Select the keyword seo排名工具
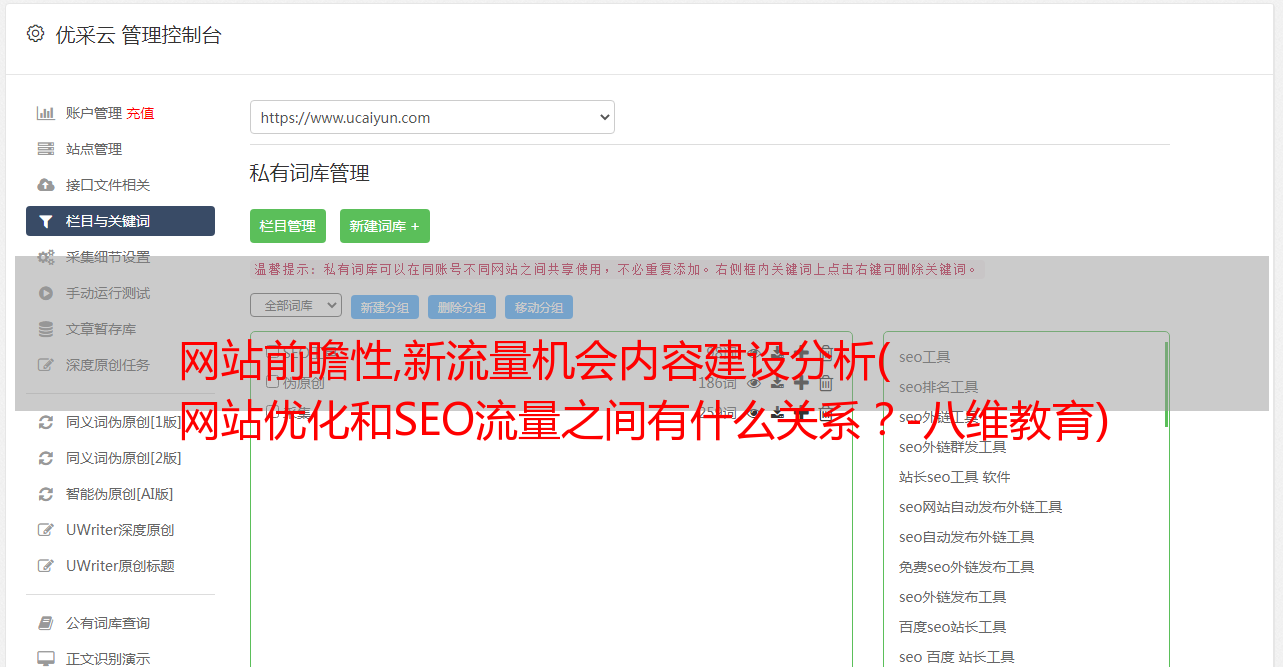This screenshot has width=1283, height=667. pyautogui.click(x=939, y=387)
